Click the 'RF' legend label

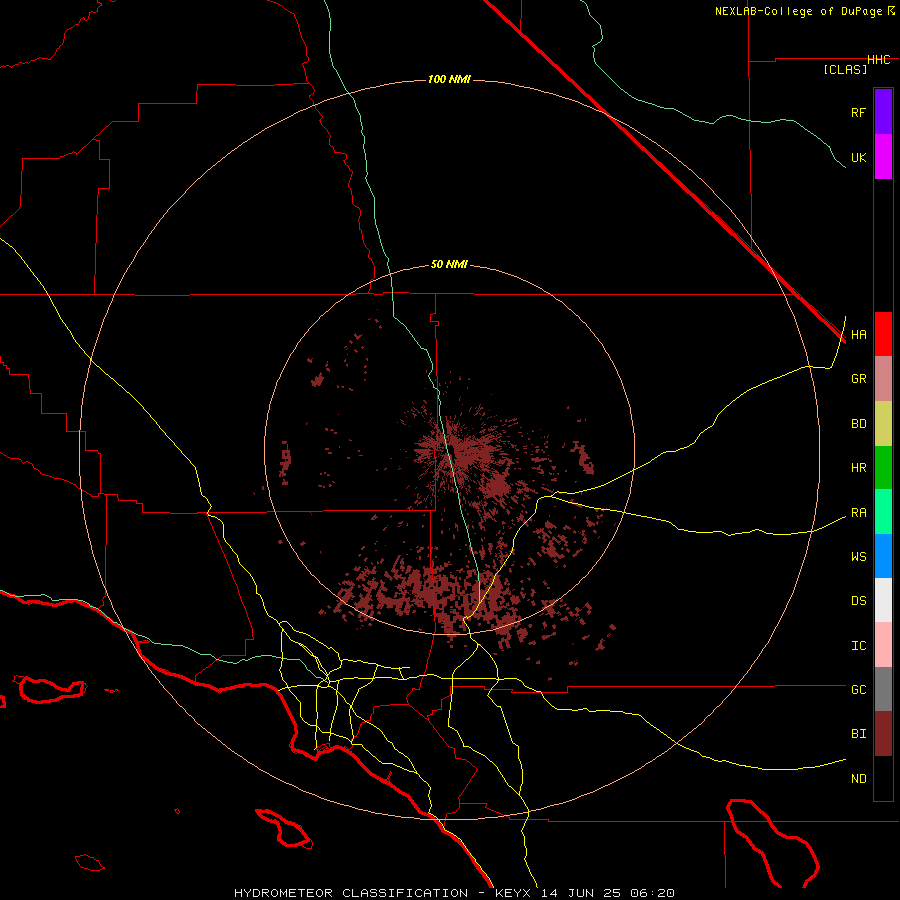click(858, 112)
